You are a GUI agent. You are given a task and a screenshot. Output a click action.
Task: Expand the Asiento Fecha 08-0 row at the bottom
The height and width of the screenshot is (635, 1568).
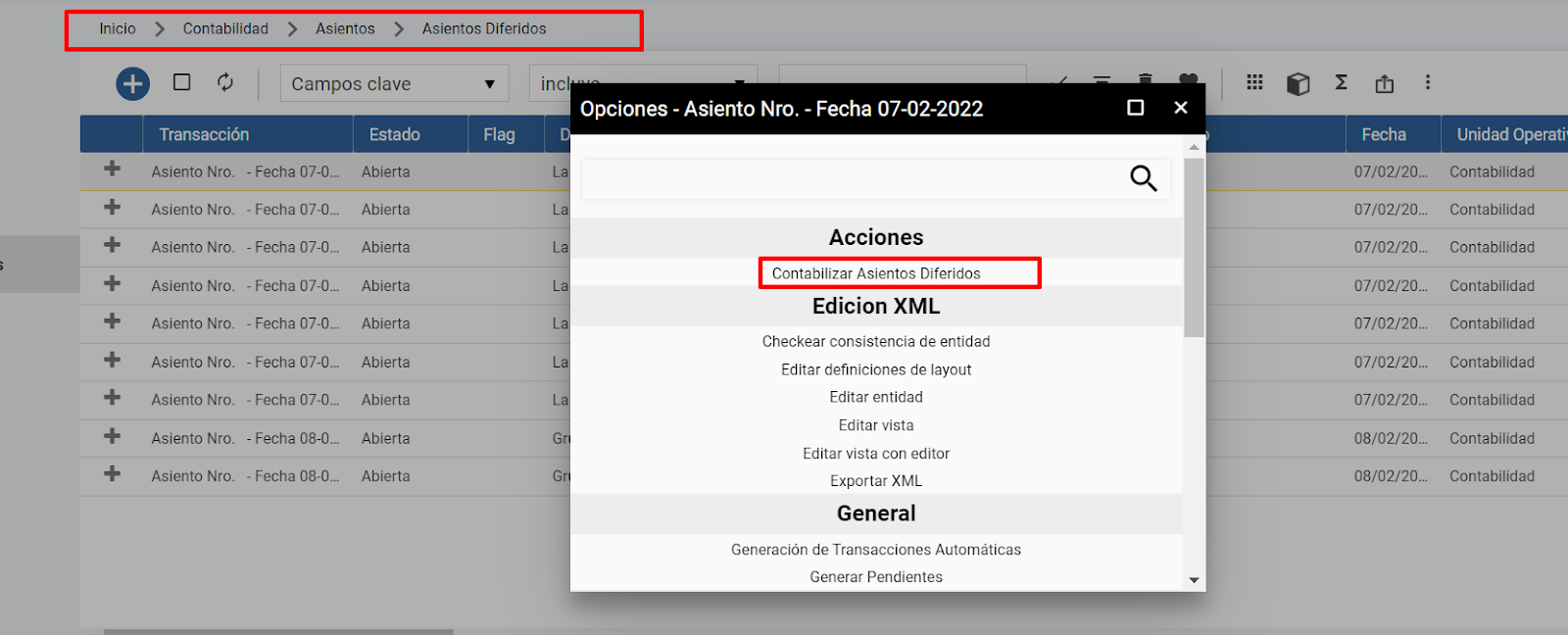tap(113, 473)
